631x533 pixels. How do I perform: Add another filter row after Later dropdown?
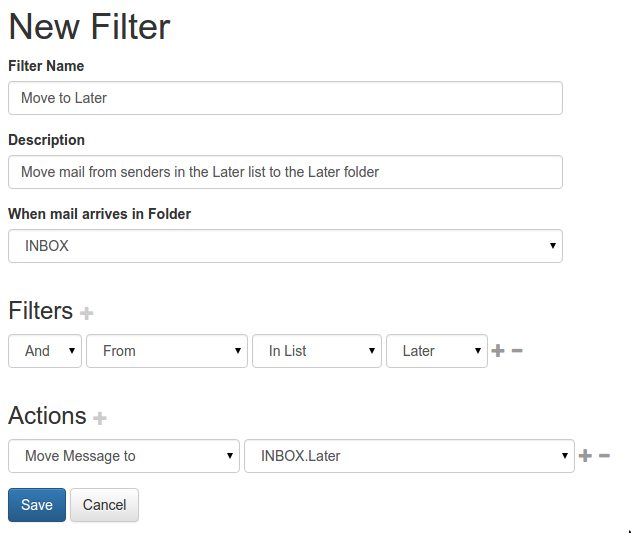coord(498,351)
